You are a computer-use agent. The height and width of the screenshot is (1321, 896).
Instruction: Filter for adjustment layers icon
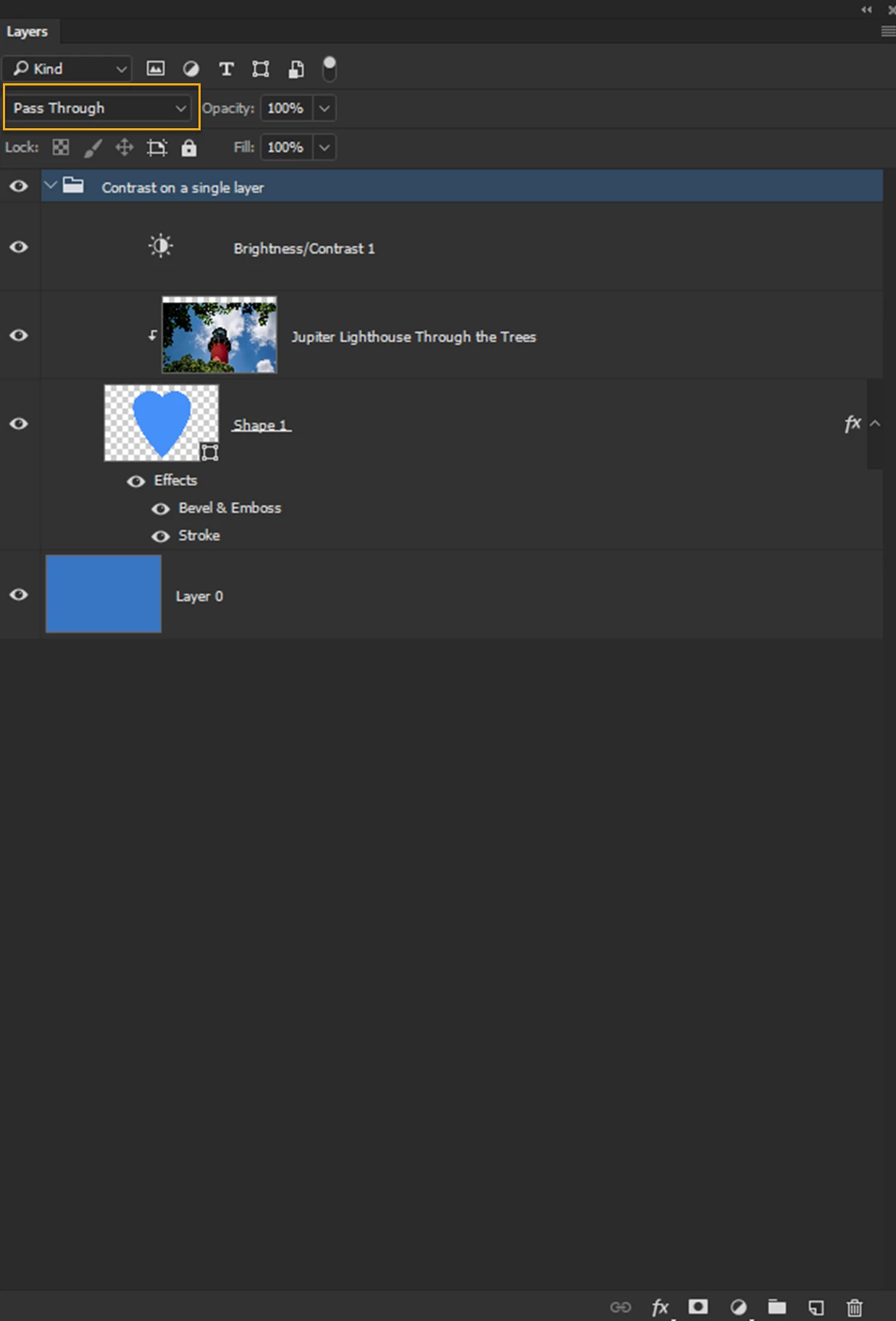[190, 69]
